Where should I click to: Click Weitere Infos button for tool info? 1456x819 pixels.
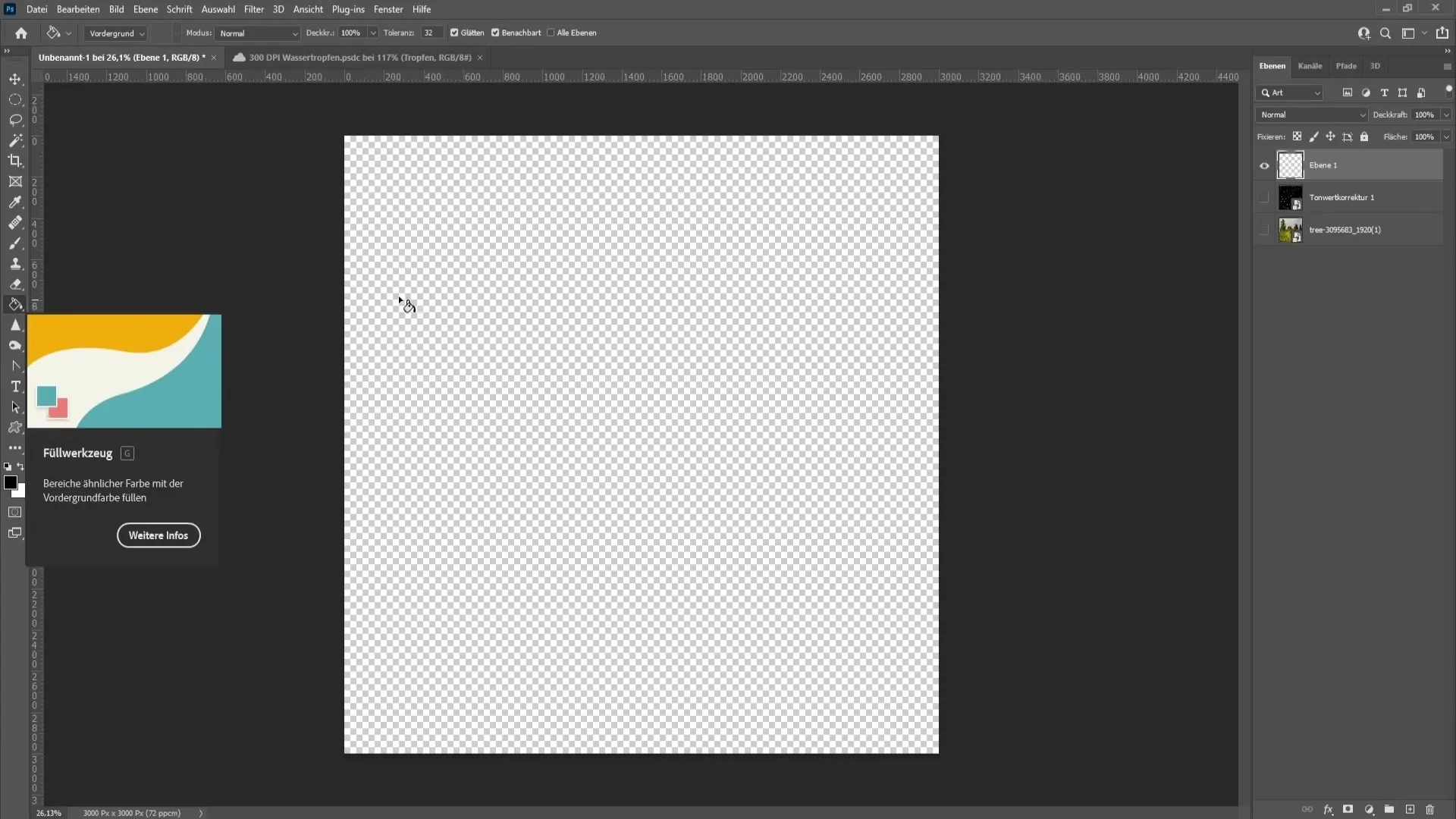158,535
